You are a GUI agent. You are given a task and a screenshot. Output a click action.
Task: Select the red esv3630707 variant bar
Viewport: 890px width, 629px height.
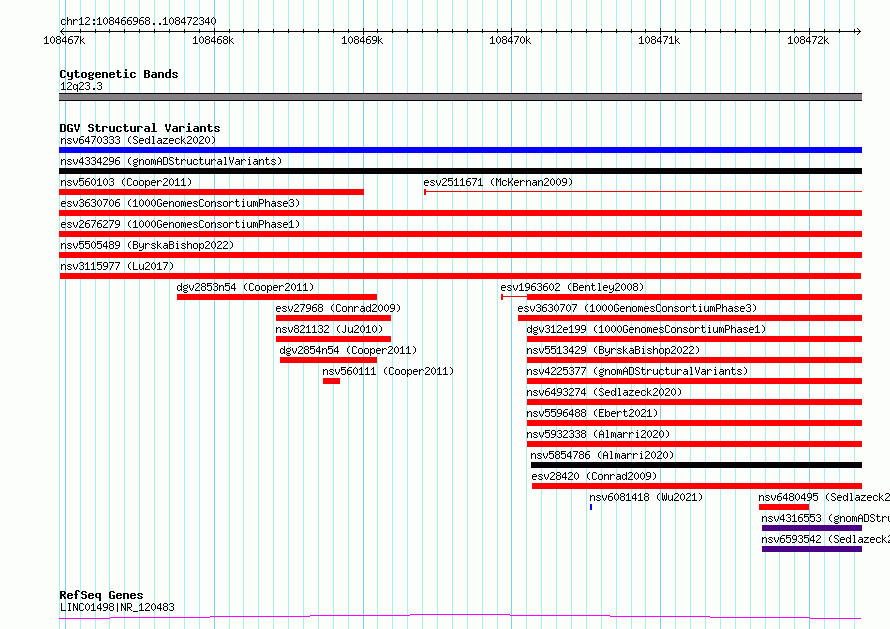[x=690, y=318]
